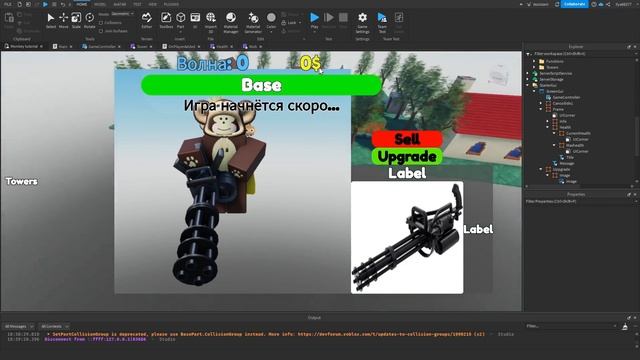The width and height of the screenshot is (640, 360).
Task: Open the HOME ribbon tab
Action: click(x=82, y=4)
